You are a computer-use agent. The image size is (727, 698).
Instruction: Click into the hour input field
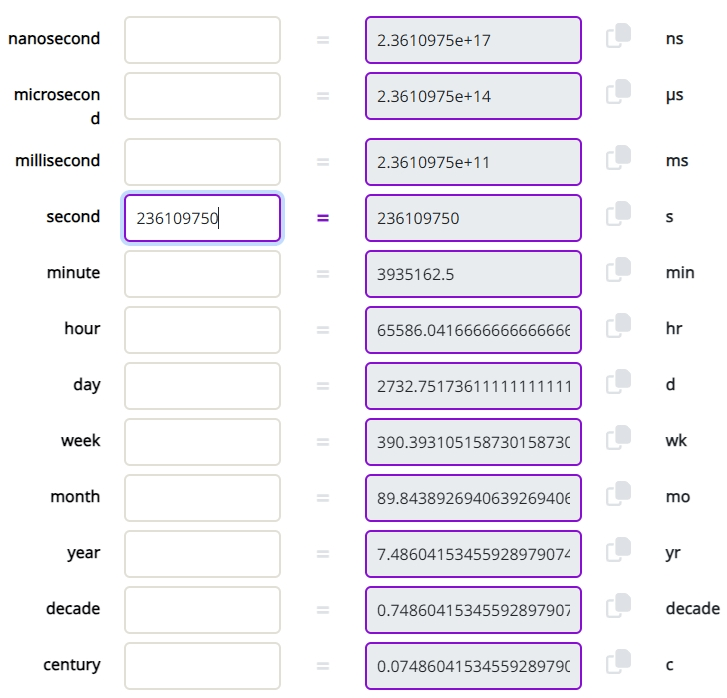[x=202, y=330]
